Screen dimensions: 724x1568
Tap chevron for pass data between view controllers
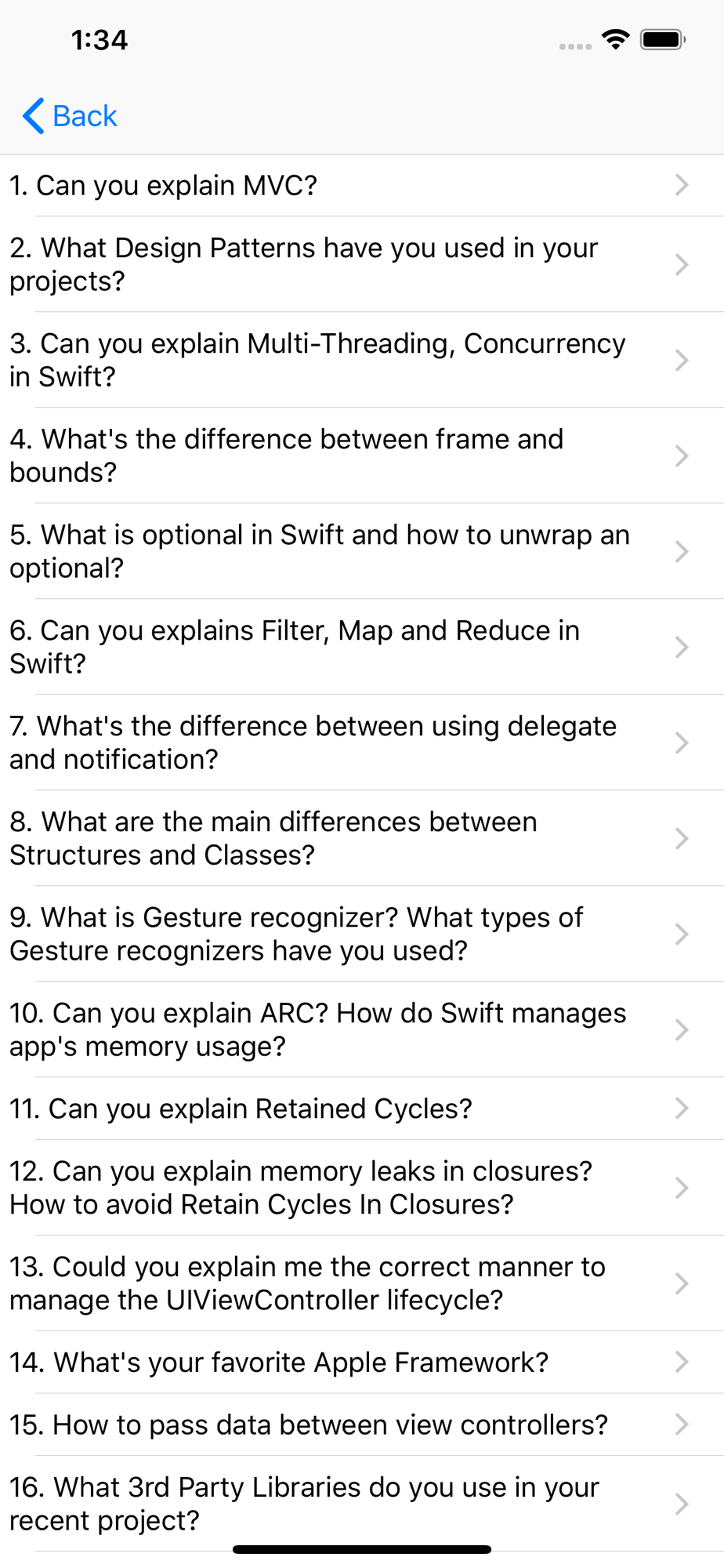click(682, 1425)
